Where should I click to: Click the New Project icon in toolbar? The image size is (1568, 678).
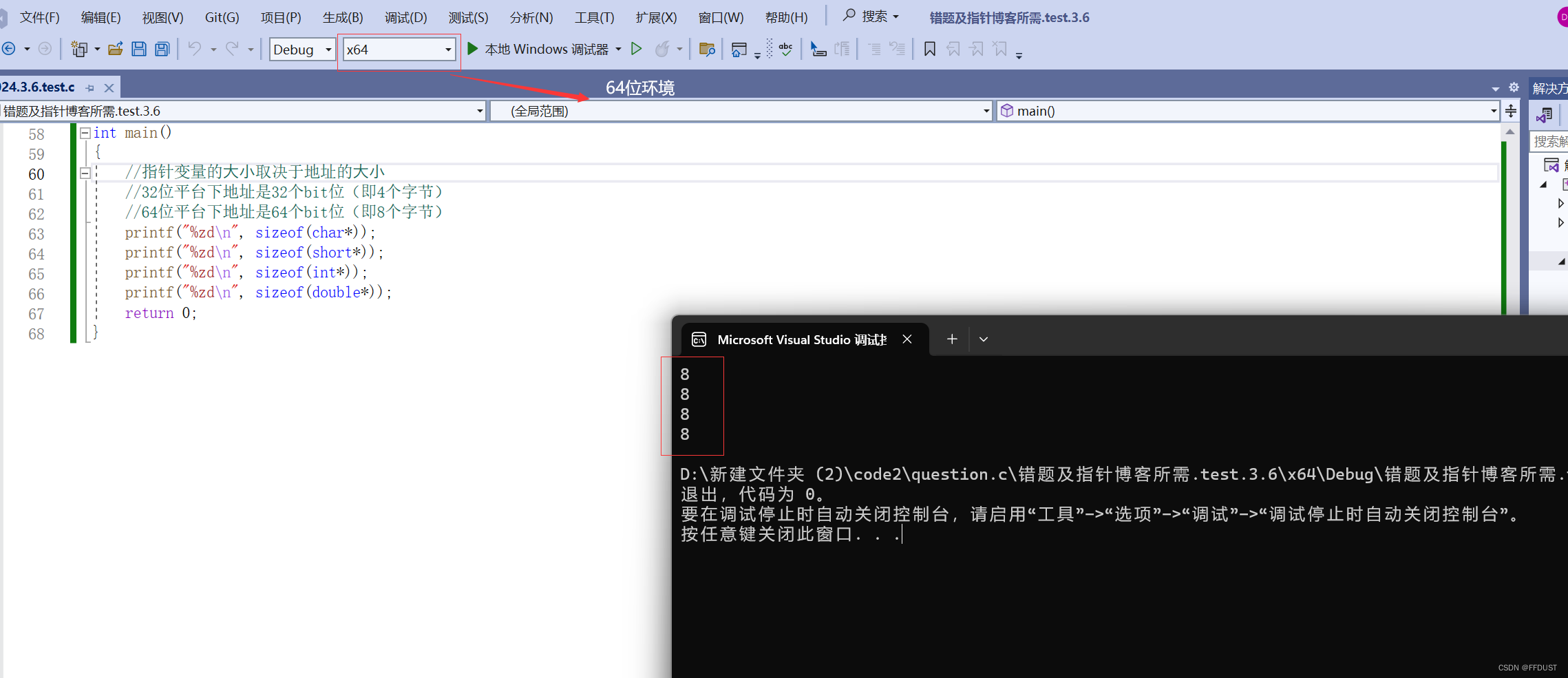pos(80,49)
